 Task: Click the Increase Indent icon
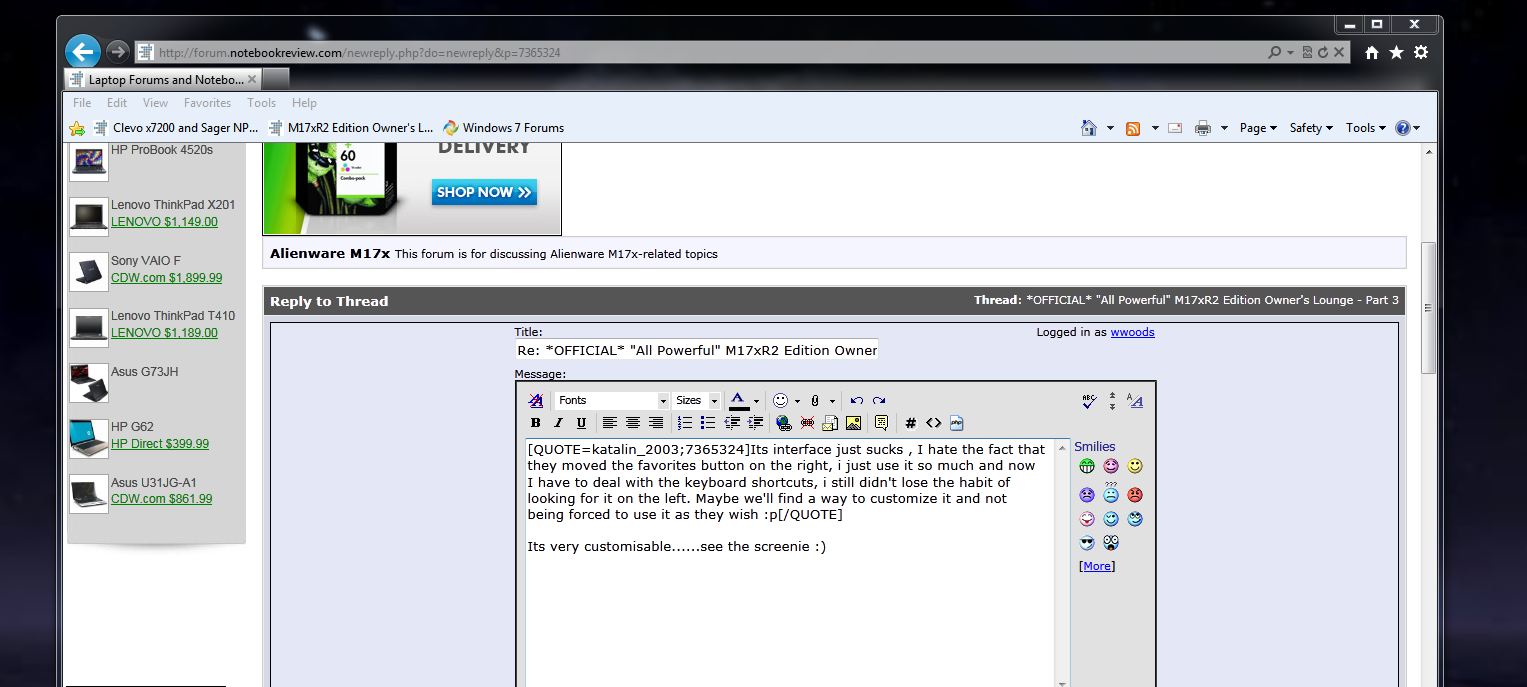(x=755, y=423)
